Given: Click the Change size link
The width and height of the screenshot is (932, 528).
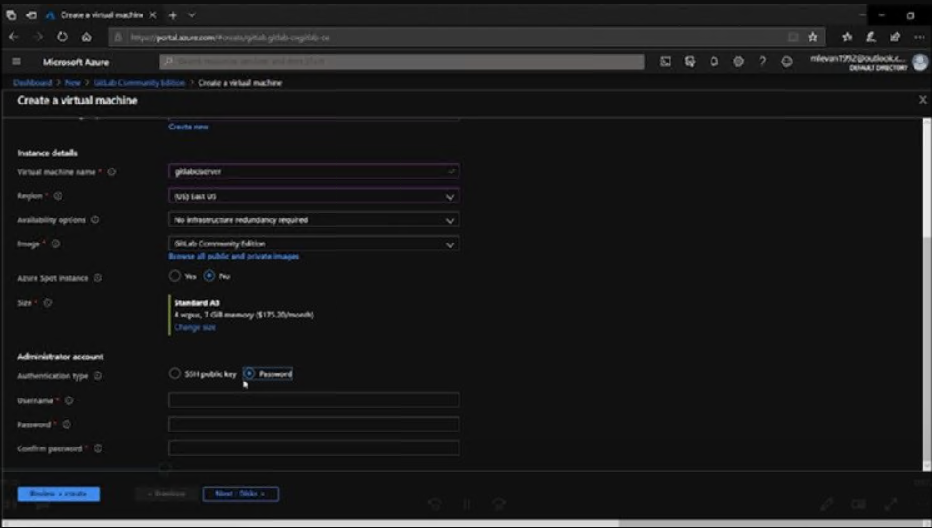Looking at the screenshot, I should 195,327.
